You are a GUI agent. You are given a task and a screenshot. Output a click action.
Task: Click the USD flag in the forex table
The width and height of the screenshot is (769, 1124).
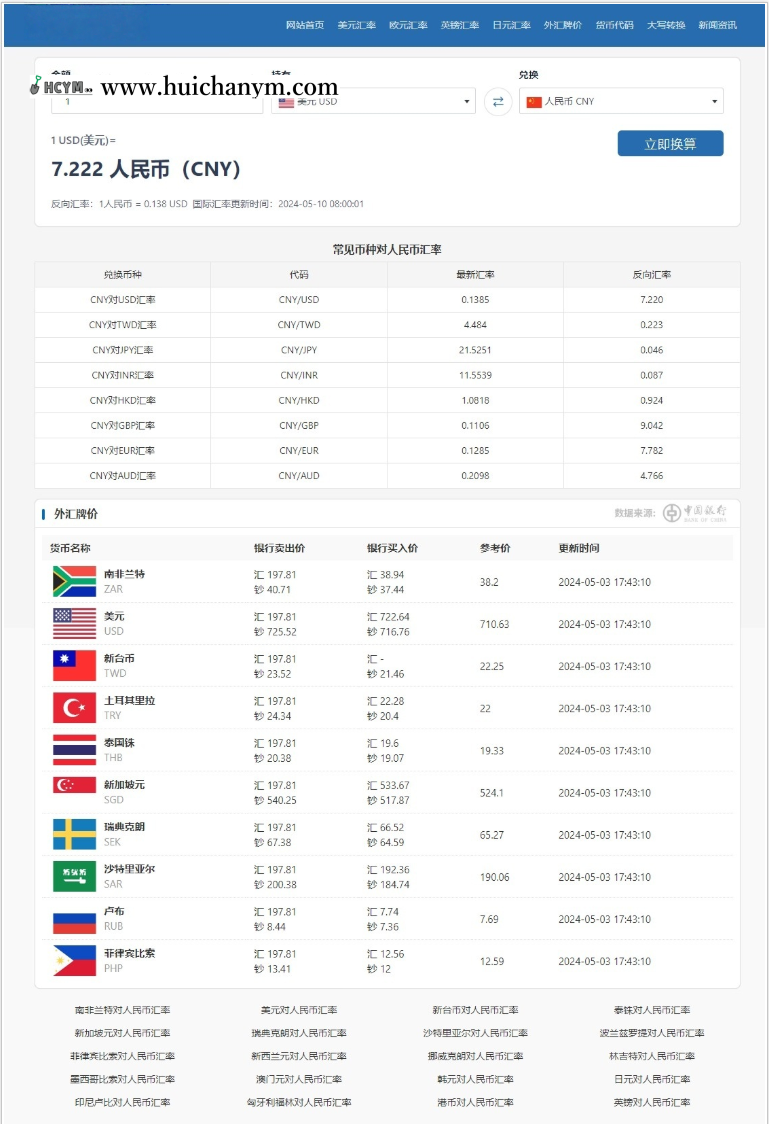[x=75, y=624]
